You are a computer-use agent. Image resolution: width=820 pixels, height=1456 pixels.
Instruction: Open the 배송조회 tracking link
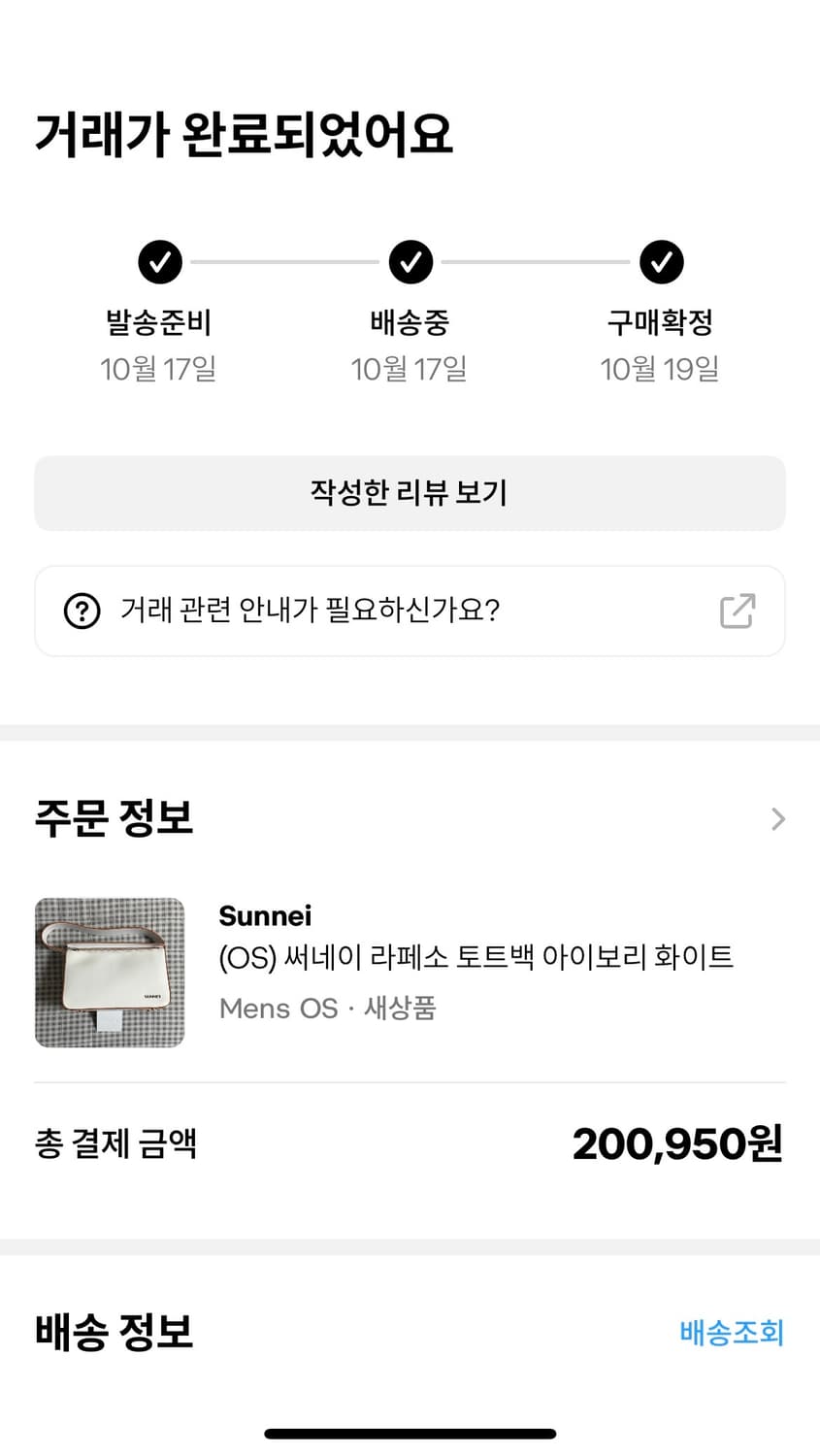click(x=732, y=1332)
